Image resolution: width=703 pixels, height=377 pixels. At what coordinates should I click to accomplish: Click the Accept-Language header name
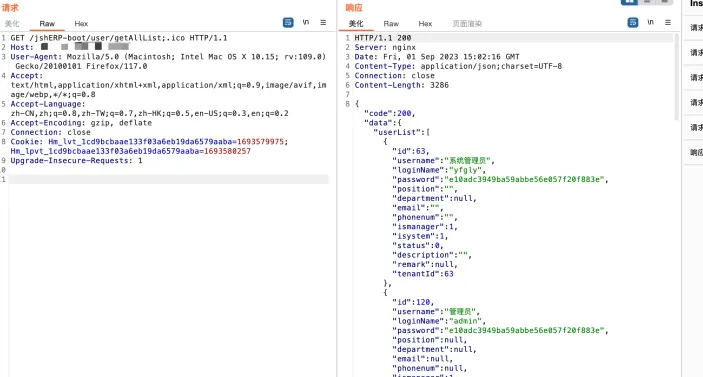(48, 104)
